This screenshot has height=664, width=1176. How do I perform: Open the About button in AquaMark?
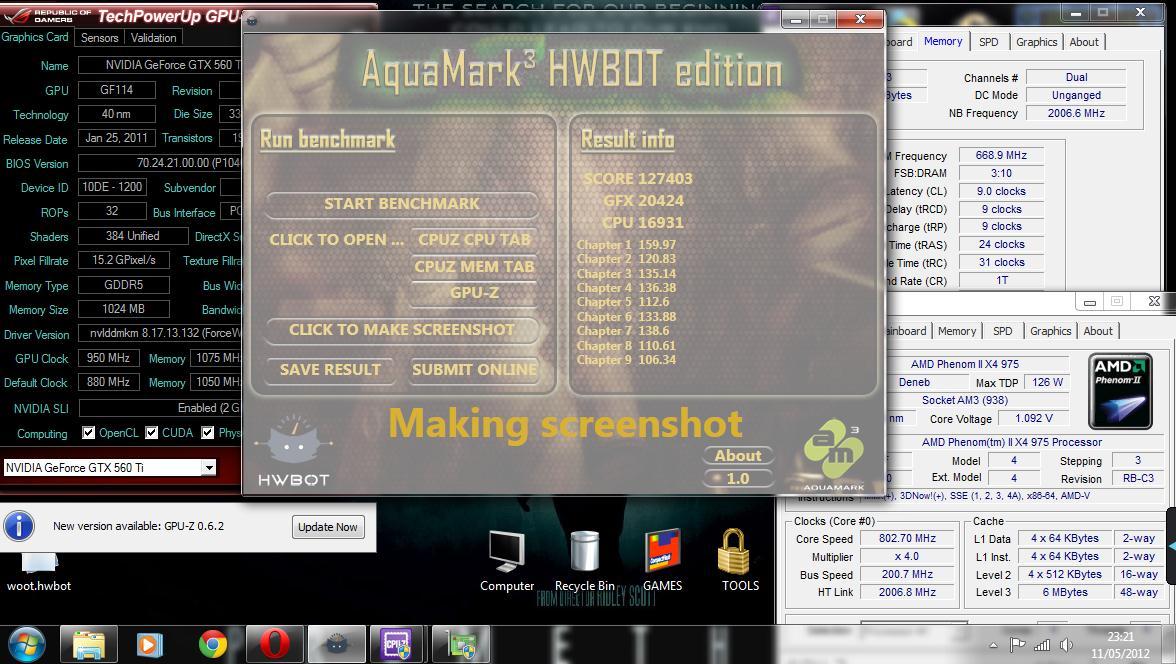tap(738, 455)
